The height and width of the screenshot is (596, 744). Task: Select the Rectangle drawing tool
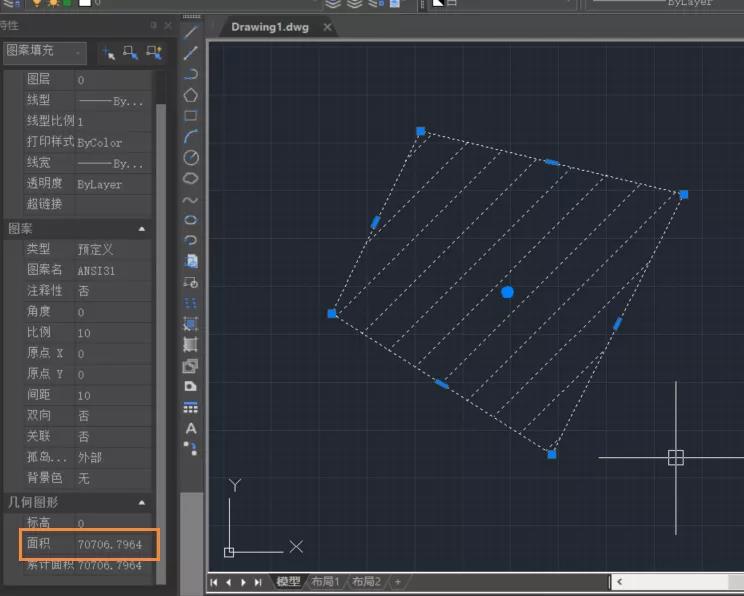[x=191, y=116]
